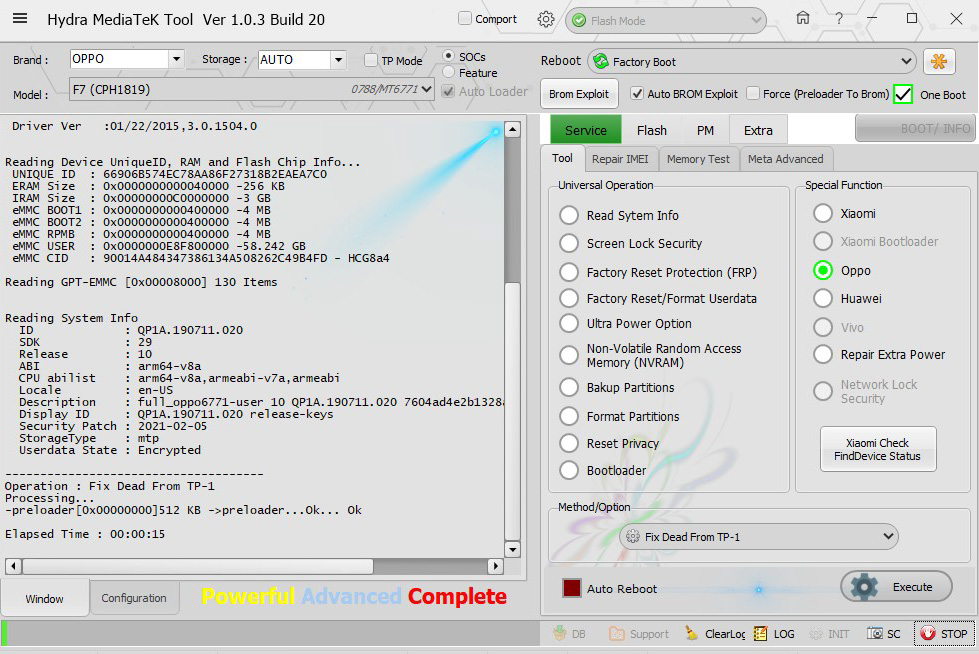Open the Memory Test tab

(698, 159)
